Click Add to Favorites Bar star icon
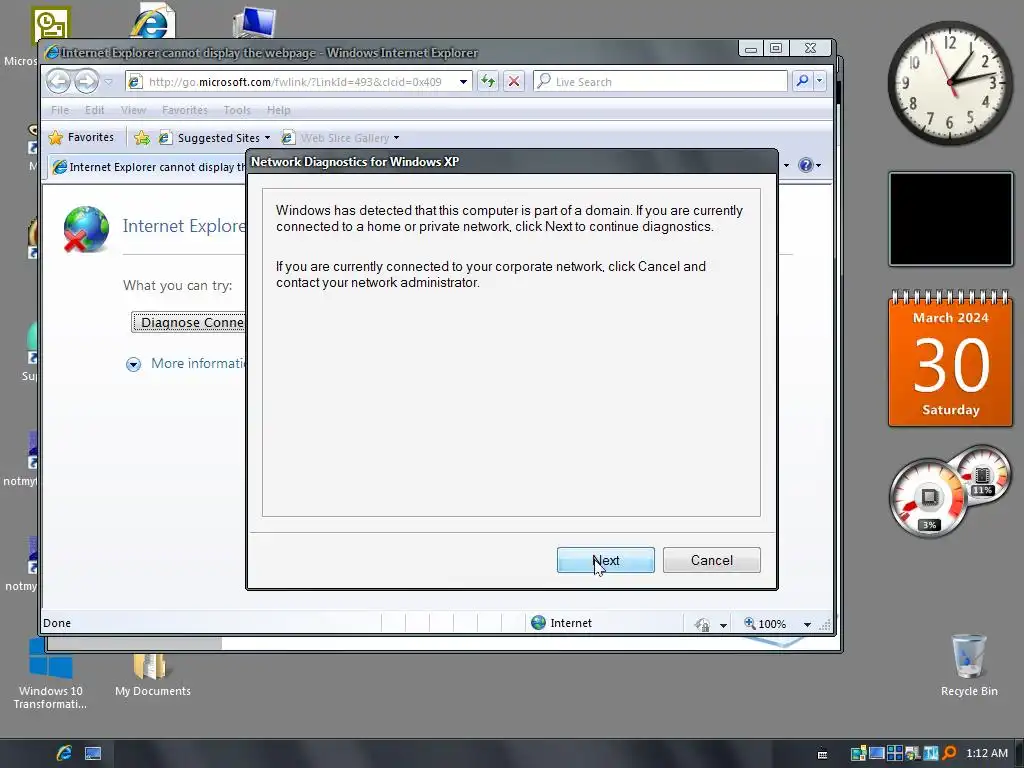The width and height of the screenshot is (1024, 768). click(x=141, y=138)
